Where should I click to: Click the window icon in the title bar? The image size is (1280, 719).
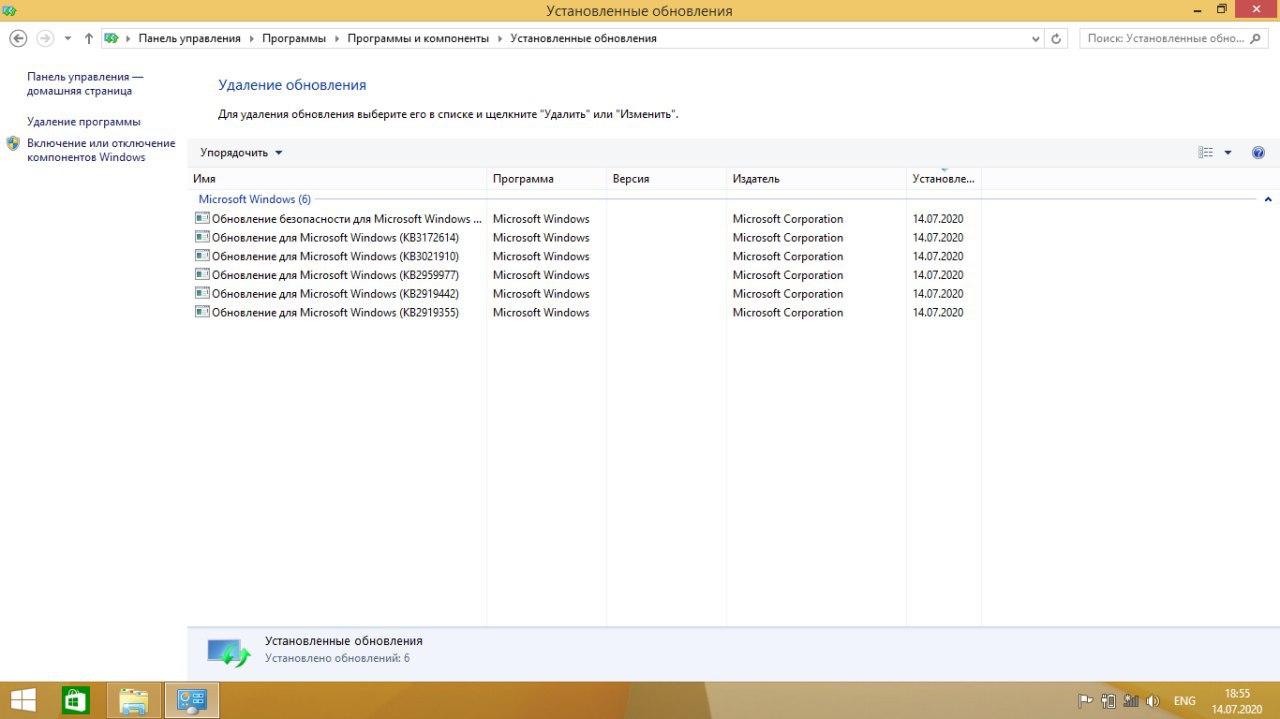[x=10, y=10]
